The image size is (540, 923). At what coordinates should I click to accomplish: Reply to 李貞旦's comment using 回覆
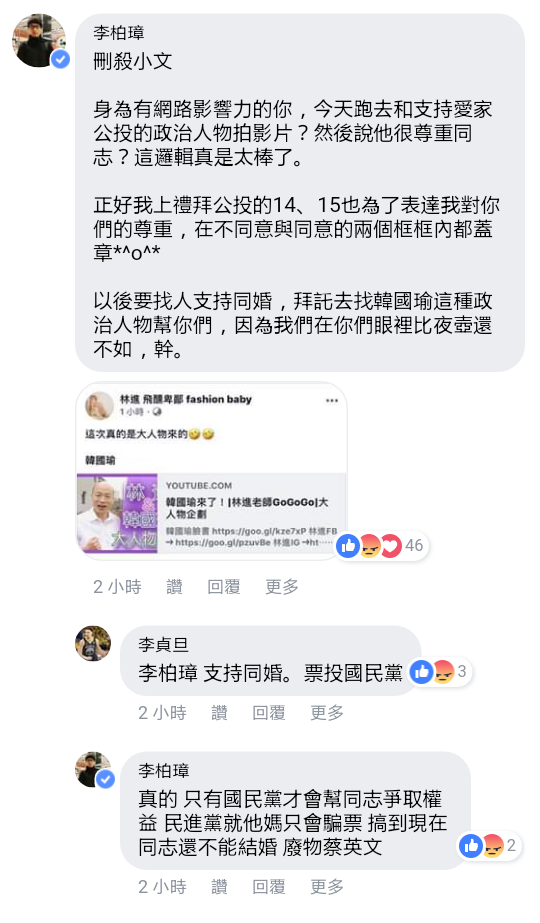269,713
